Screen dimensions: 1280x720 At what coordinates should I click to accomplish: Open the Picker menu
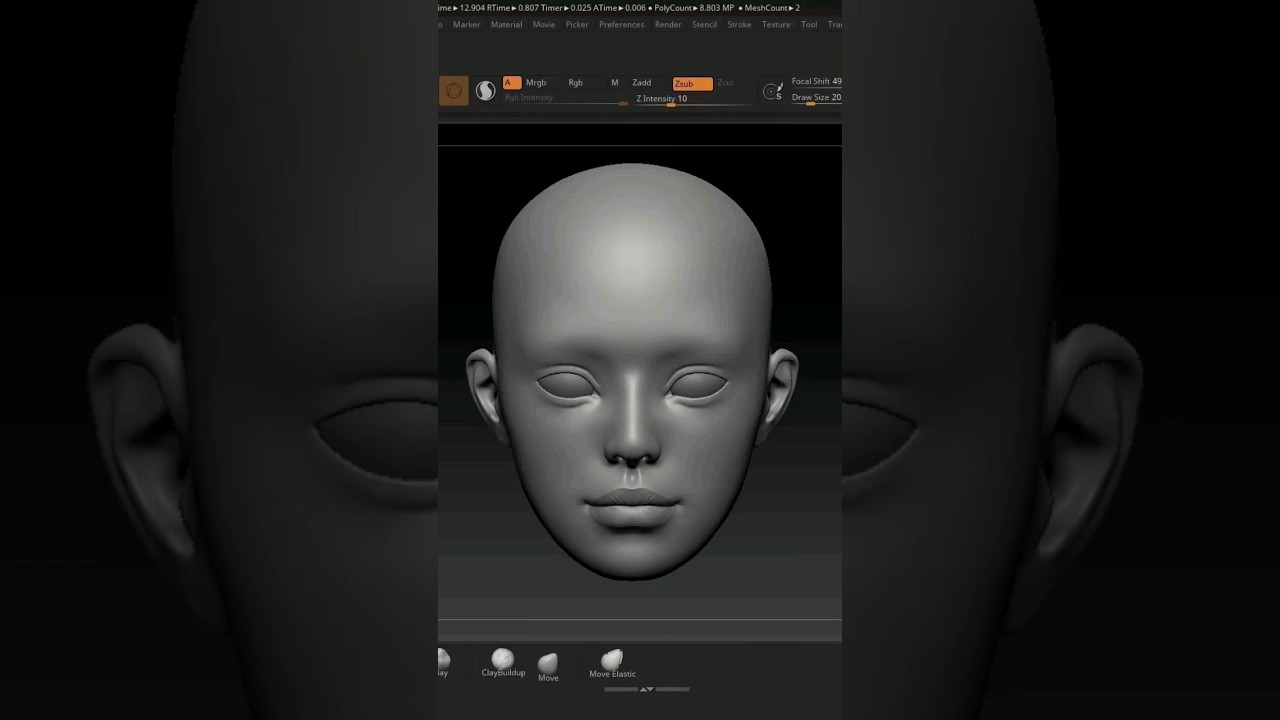coord(577,24)
